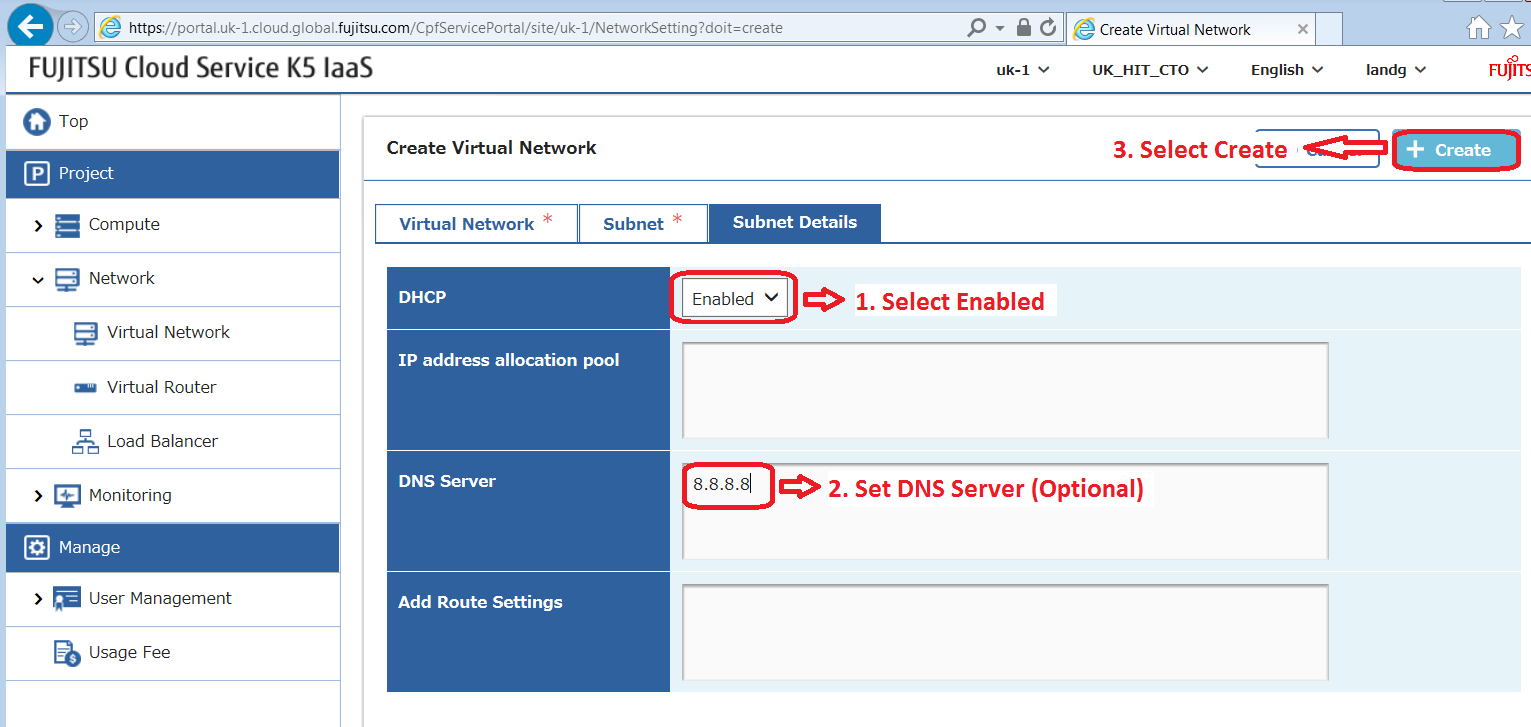1531x727 pixels.
Task: Click the Virtual Router icon
Action: click(86, 388)
